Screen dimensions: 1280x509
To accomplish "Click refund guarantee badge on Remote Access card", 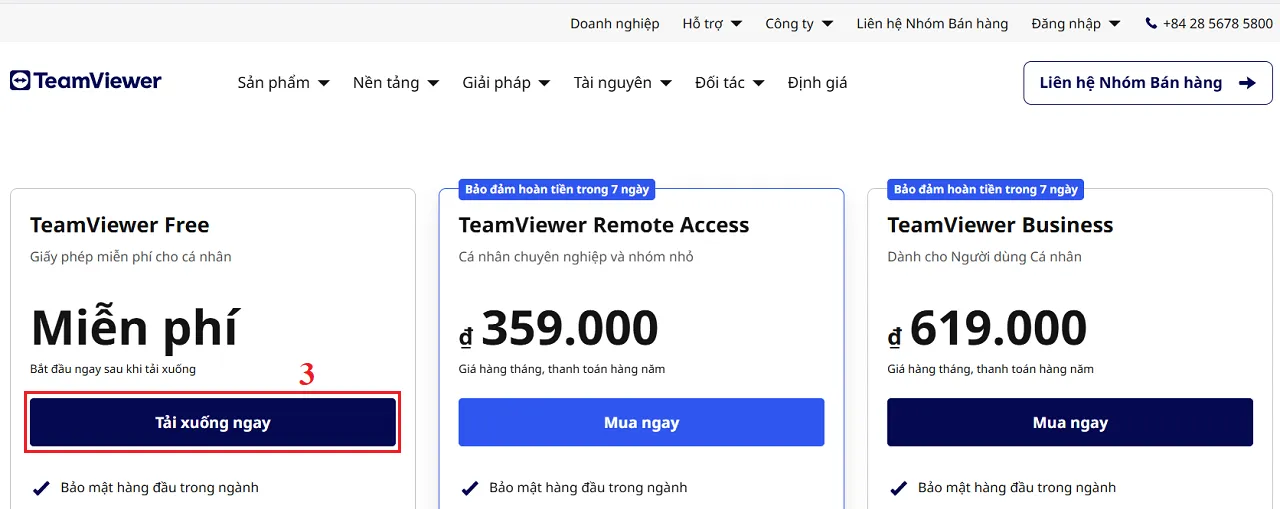I will pyautogui.click(x=557, y=189).
